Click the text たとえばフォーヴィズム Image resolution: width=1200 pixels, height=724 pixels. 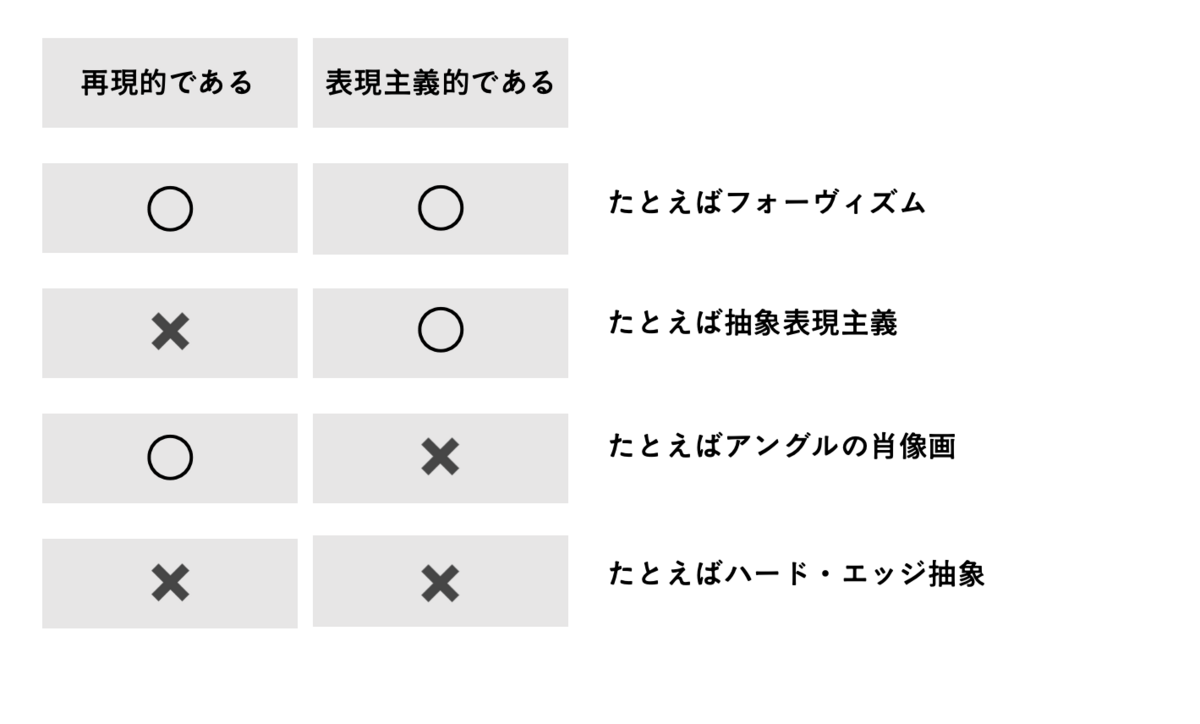768,203
